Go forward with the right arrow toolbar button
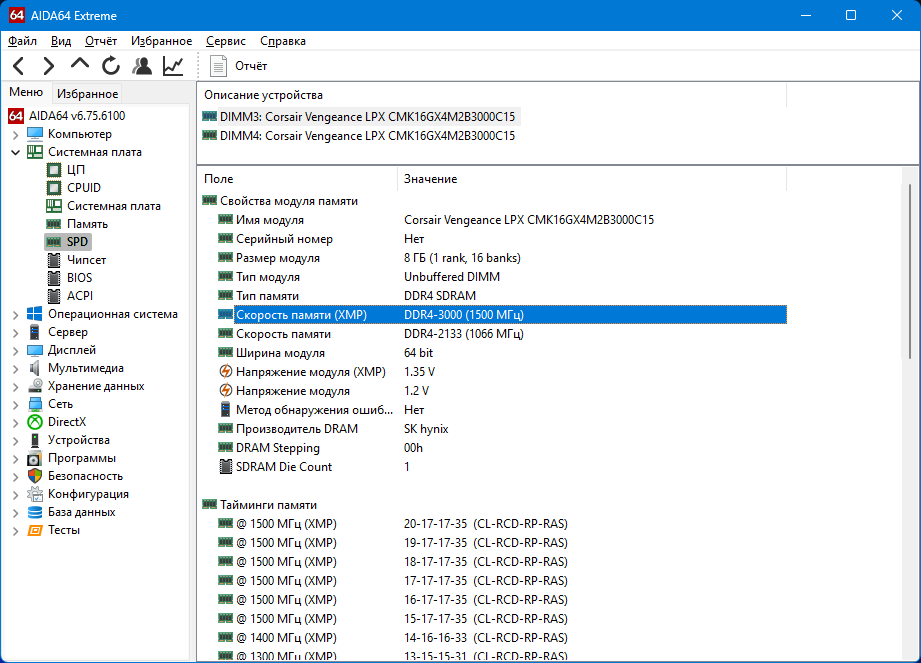921x663 pixels. [x=49, y=66]
